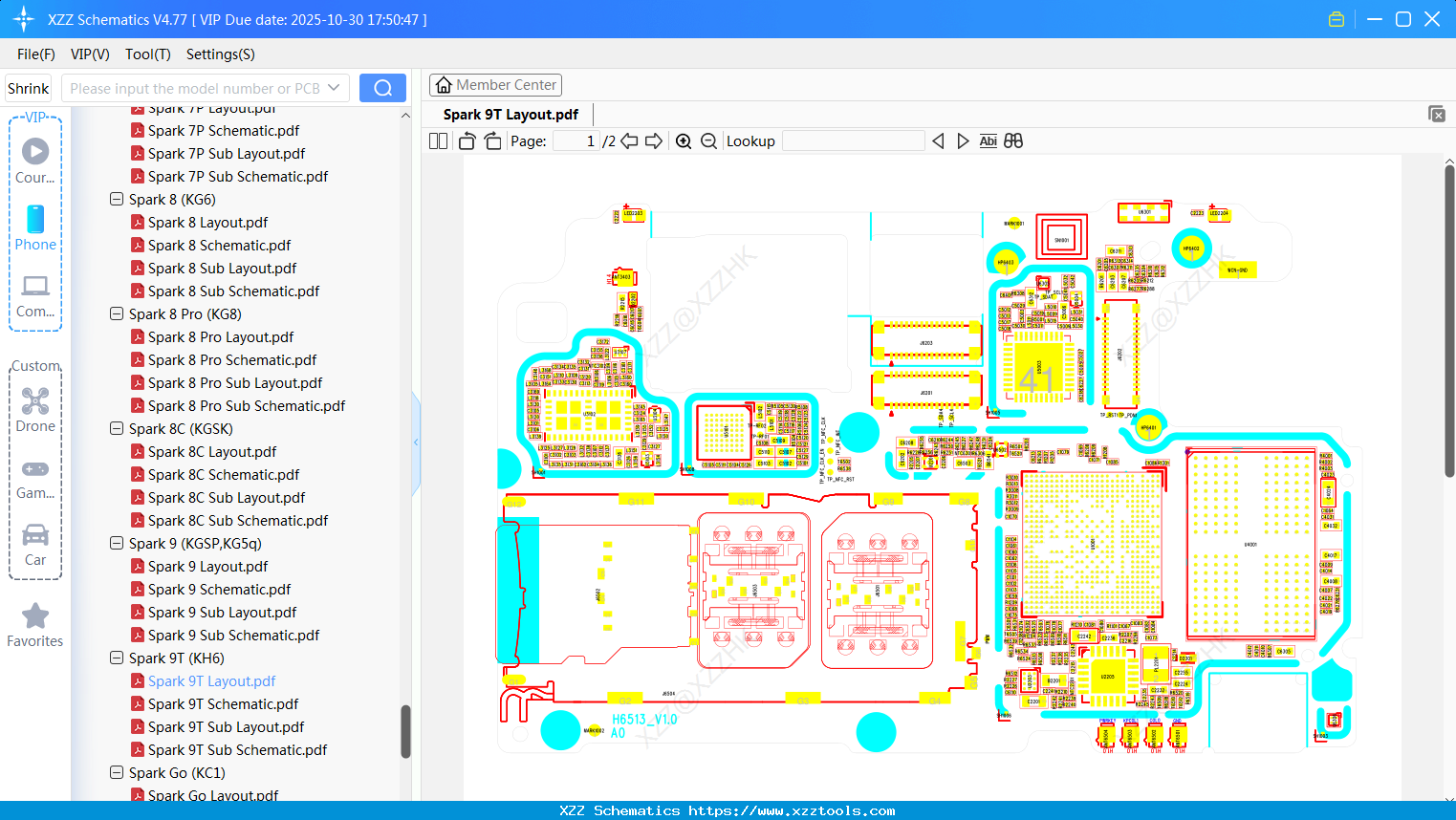Collapse the Spark 9T (KH6) folder
The image size is (1456, 820).
point(116,658)
